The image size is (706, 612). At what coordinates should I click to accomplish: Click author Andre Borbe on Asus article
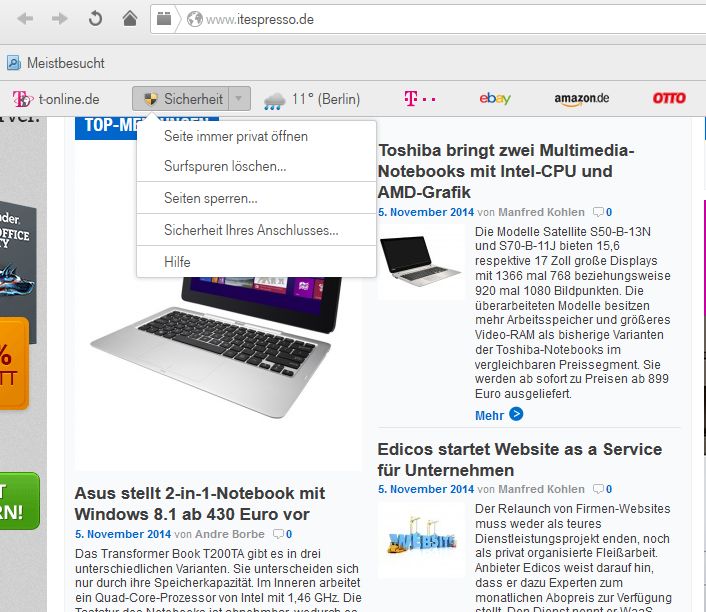230,534
